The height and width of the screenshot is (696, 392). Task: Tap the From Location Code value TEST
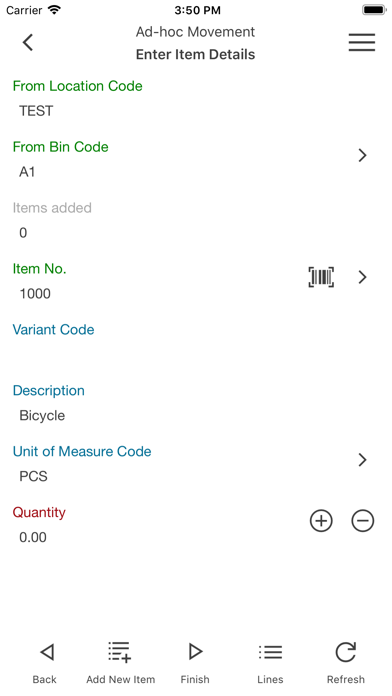[x=36, y=111]
